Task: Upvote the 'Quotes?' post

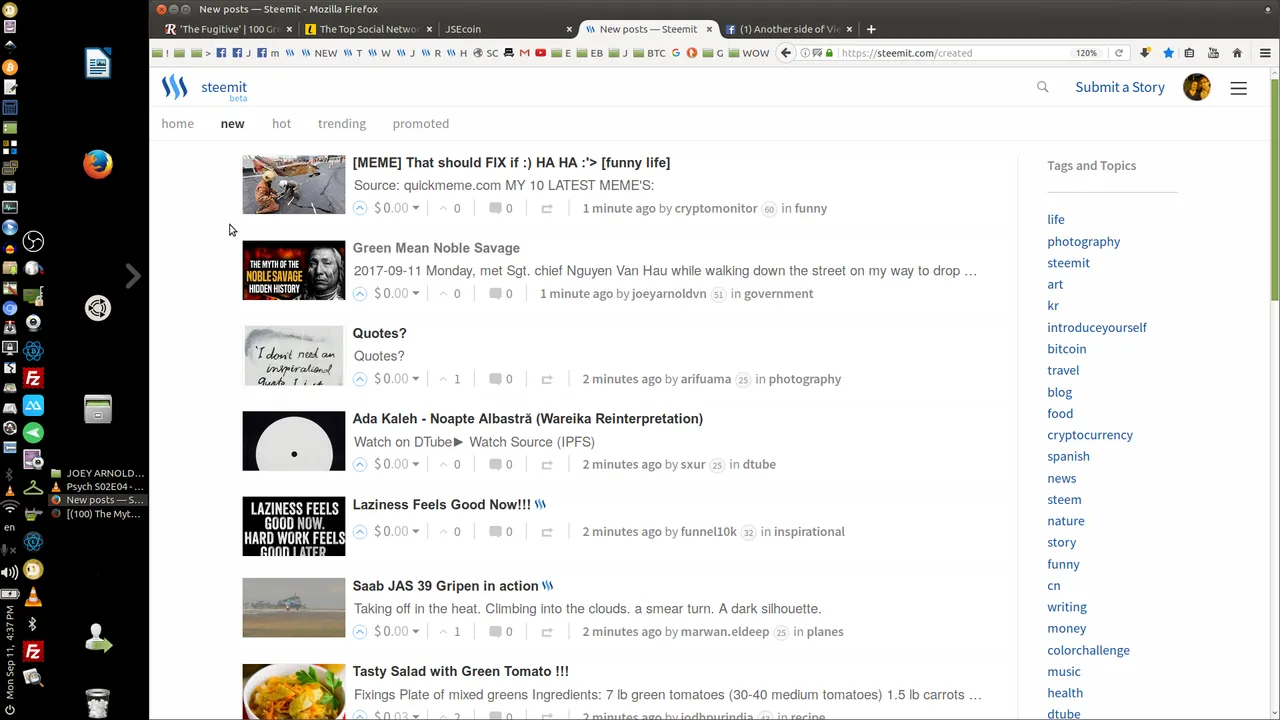Action: (360, 379)
